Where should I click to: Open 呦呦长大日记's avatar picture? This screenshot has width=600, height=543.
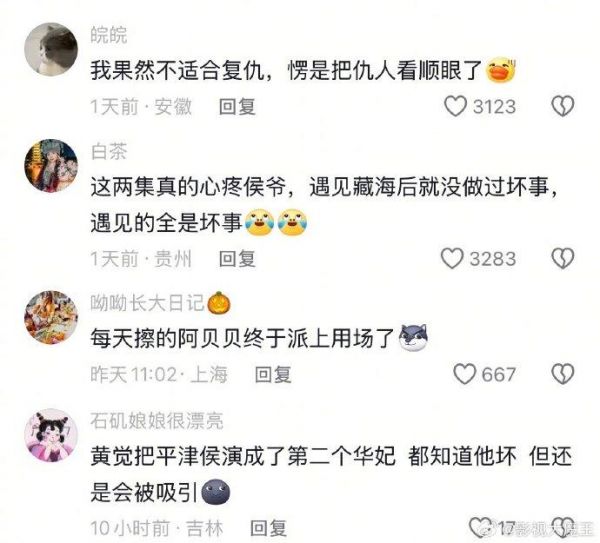(51, 317)
